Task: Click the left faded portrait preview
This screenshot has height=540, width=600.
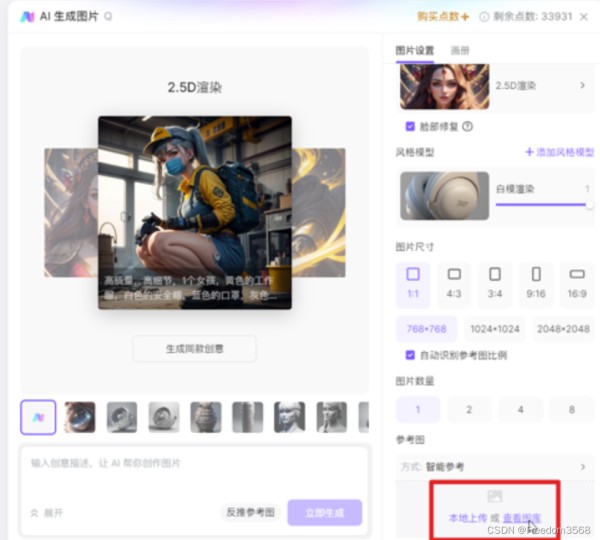Action: click(x=71, y=212)
